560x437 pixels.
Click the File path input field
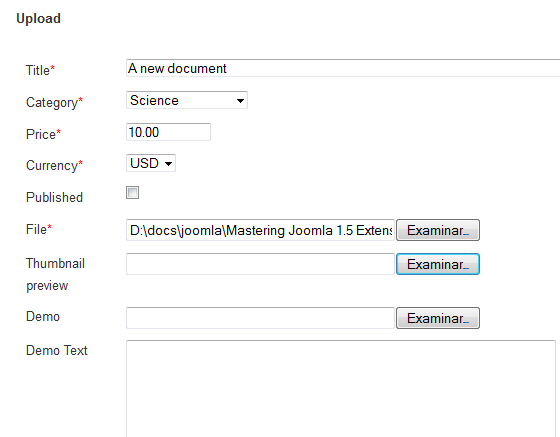(x=260, y=230)
